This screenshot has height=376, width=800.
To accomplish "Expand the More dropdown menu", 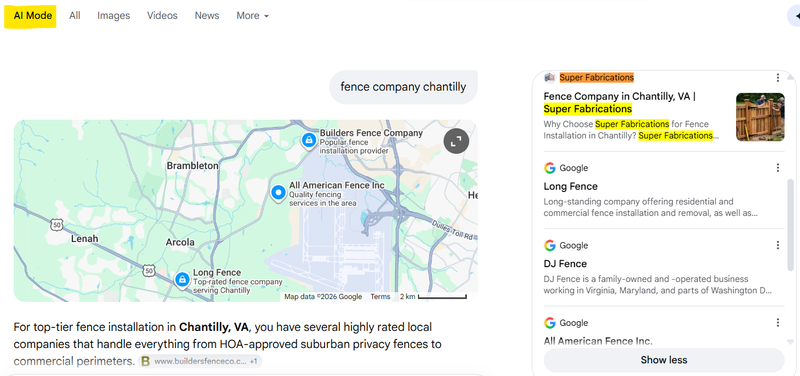I will 253,16.
